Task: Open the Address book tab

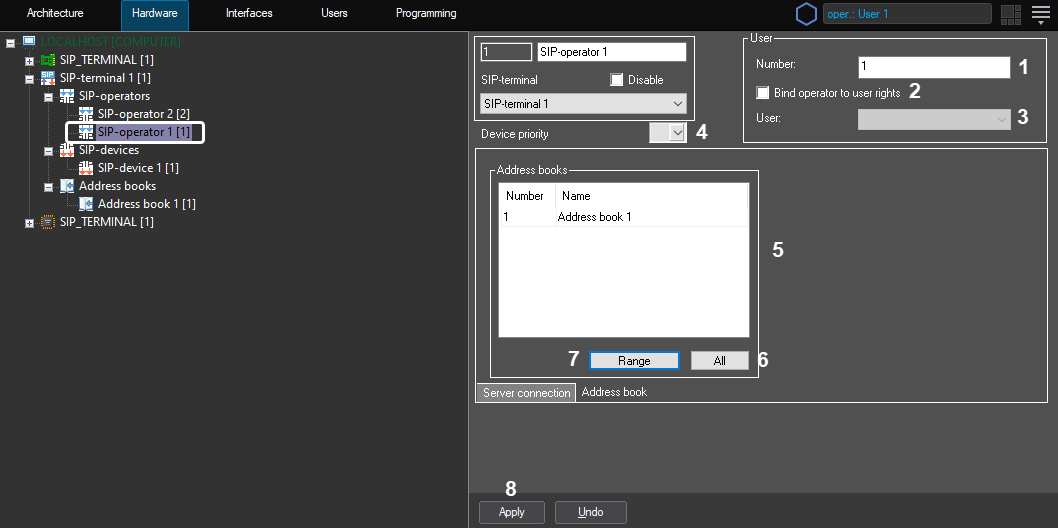Action: (614, 392)
